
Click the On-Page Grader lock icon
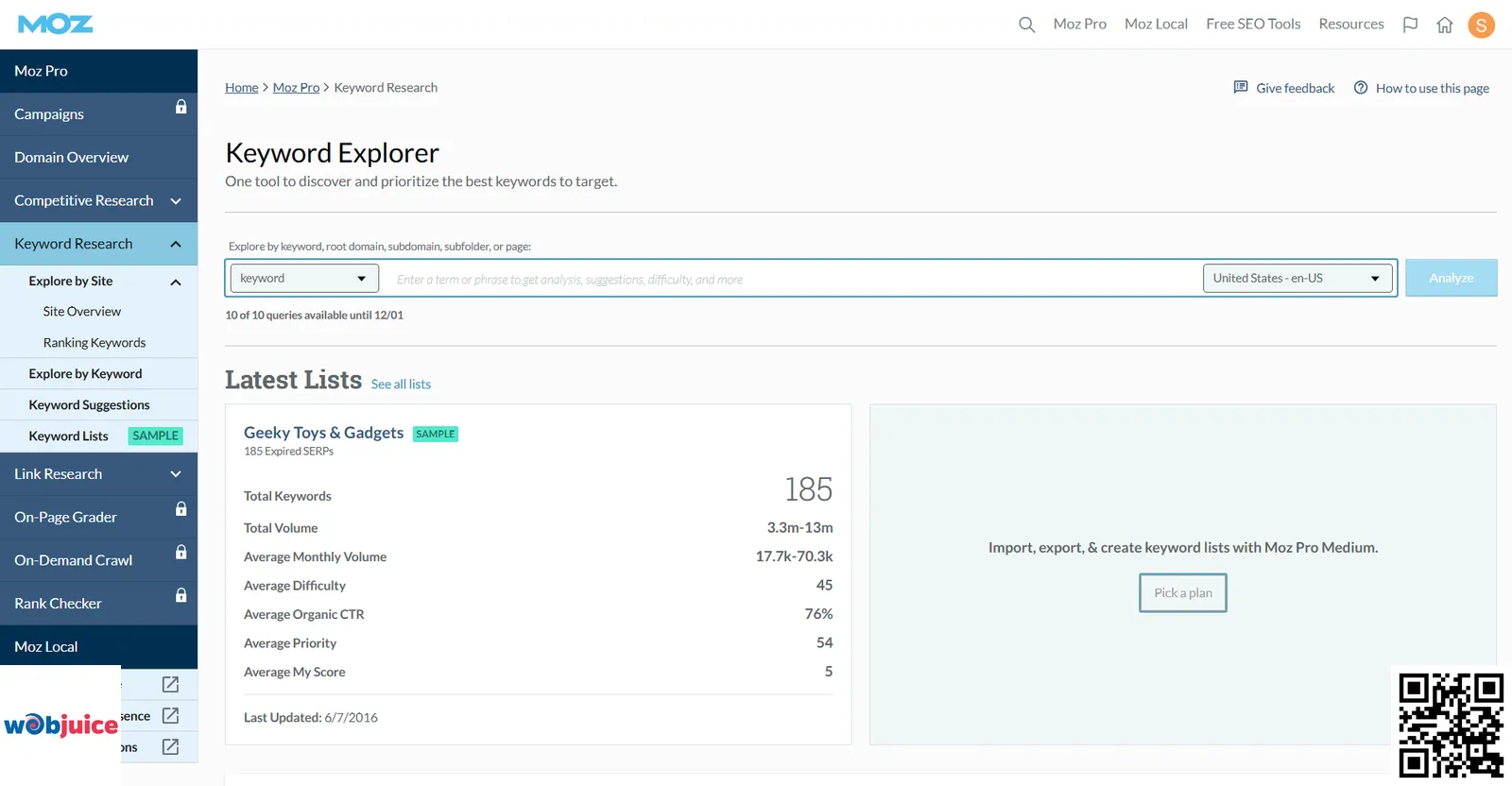(x=181, y=509)
